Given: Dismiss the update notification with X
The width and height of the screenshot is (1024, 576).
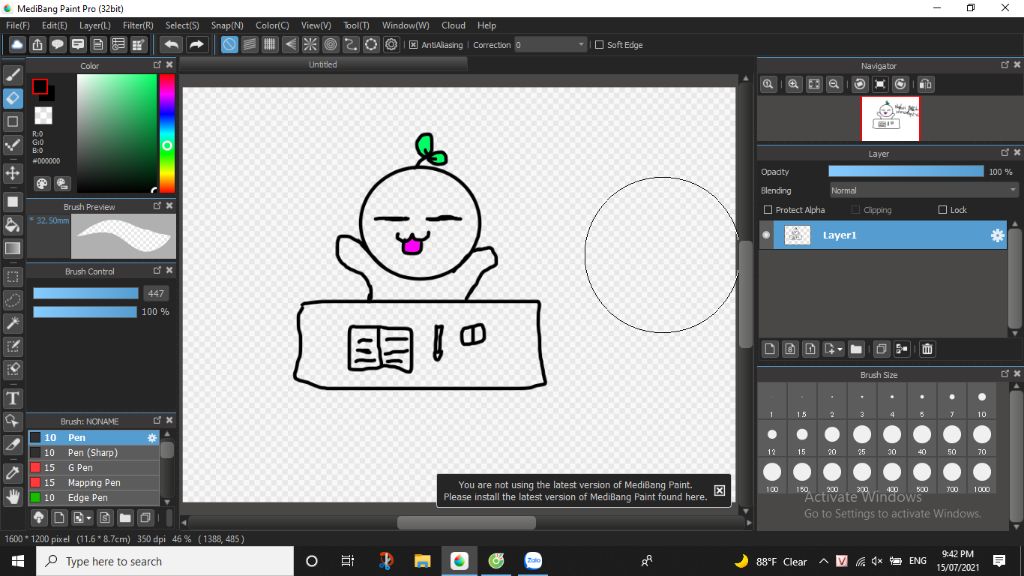Looking at the screenshot, I should pyautogui.click(x=719, y=490).
